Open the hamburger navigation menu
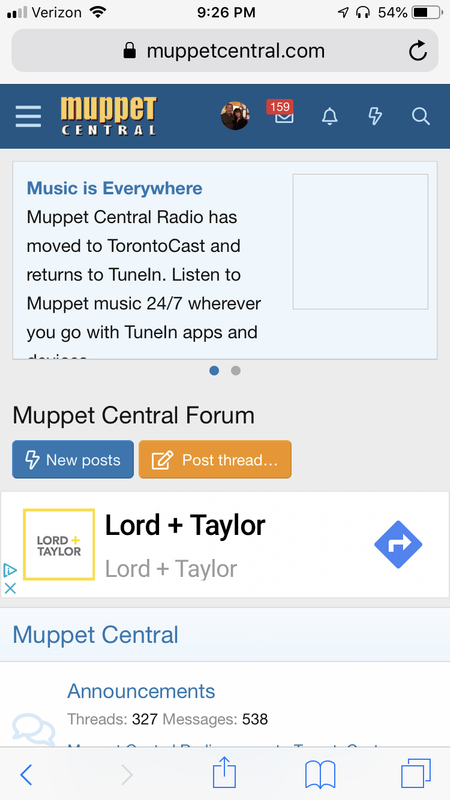 (28, 116)
